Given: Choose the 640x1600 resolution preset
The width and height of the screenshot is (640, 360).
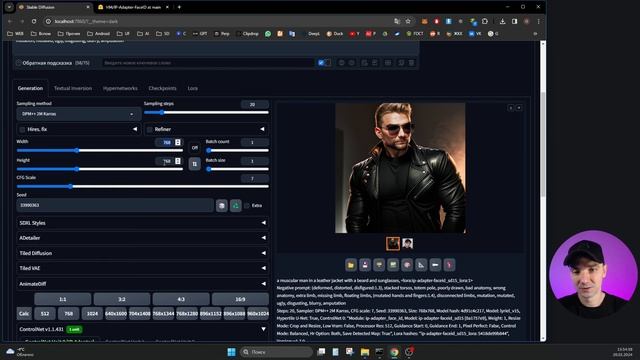Looking at the screenshot, I should [x=116, y=313].
